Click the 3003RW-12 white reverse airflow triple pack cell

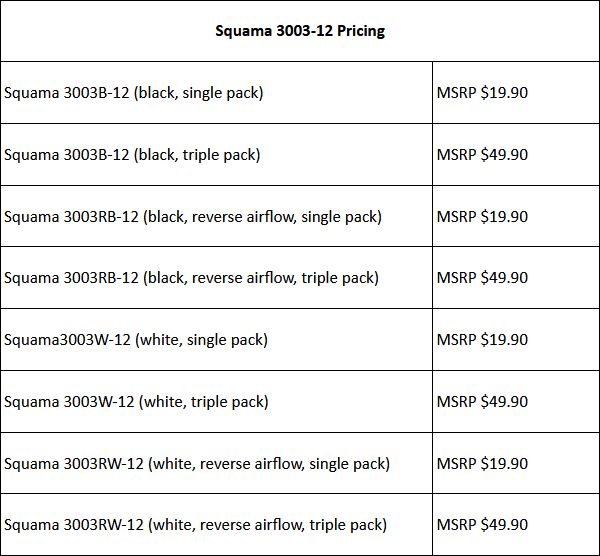tap(217, 525)
